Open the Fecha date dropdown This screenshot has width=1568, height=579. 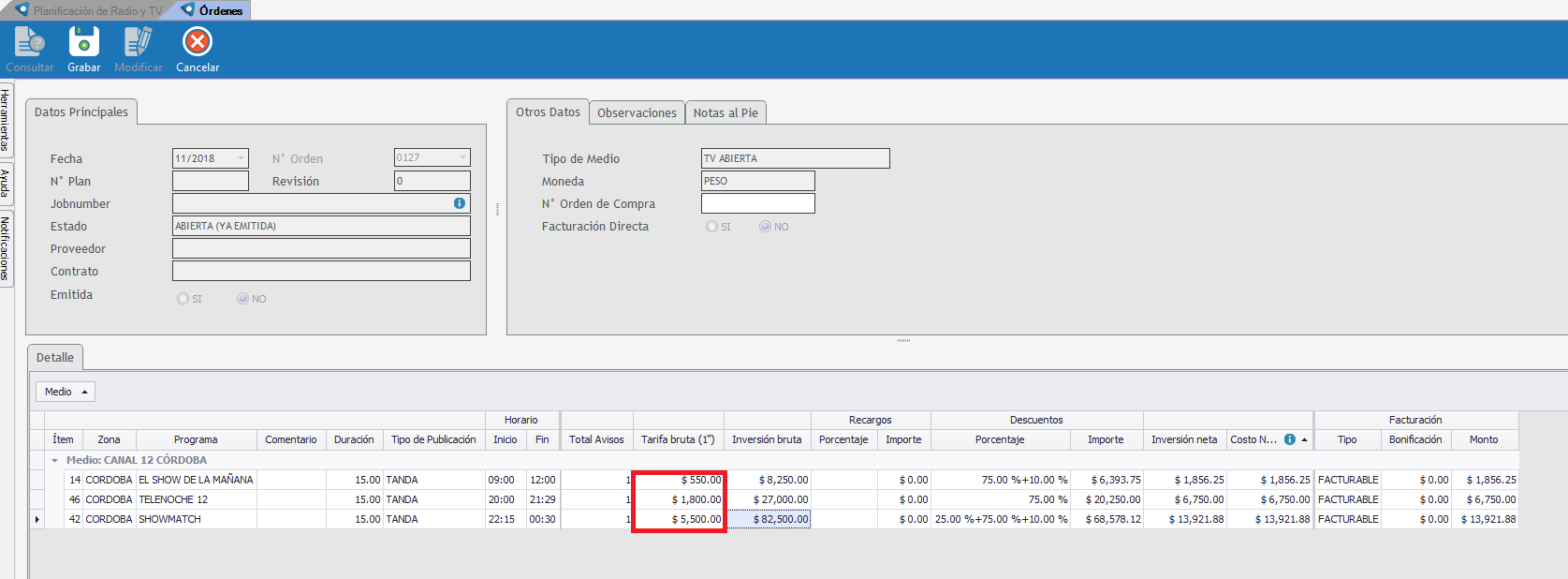241,158
